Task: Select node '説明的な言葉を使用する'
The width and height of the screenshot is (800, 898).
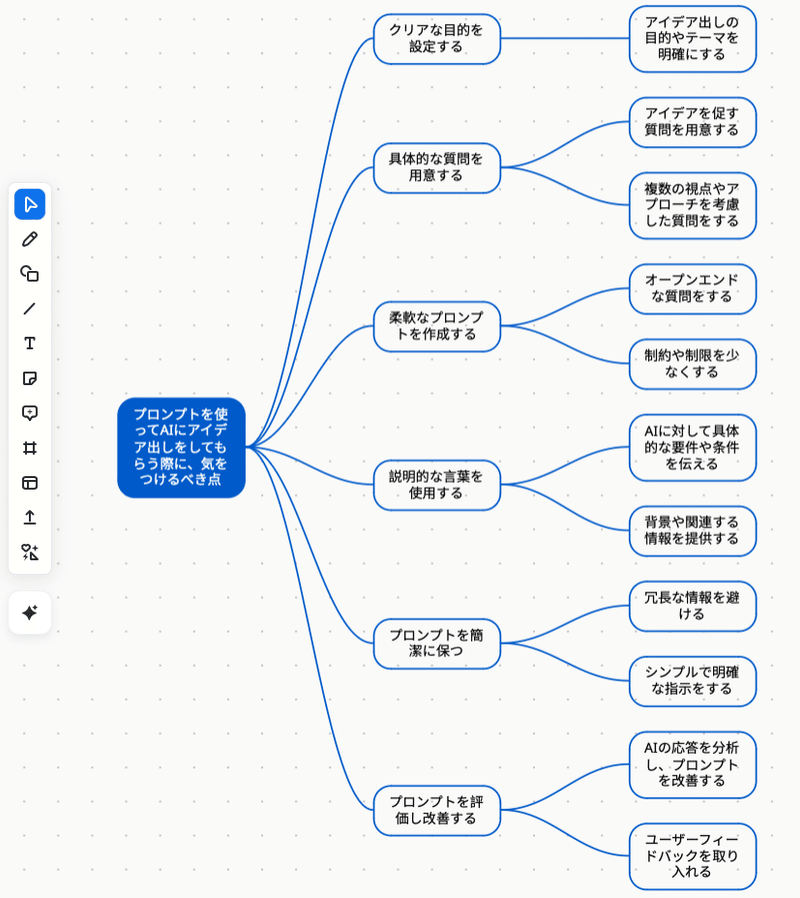Action: pos(437,485)
